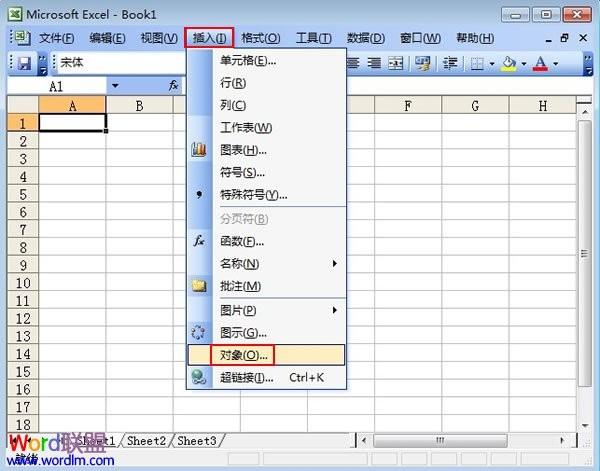Open the Fill Color dropdown arrow
The height and width of the screenshot is (471, 600).
524,64
